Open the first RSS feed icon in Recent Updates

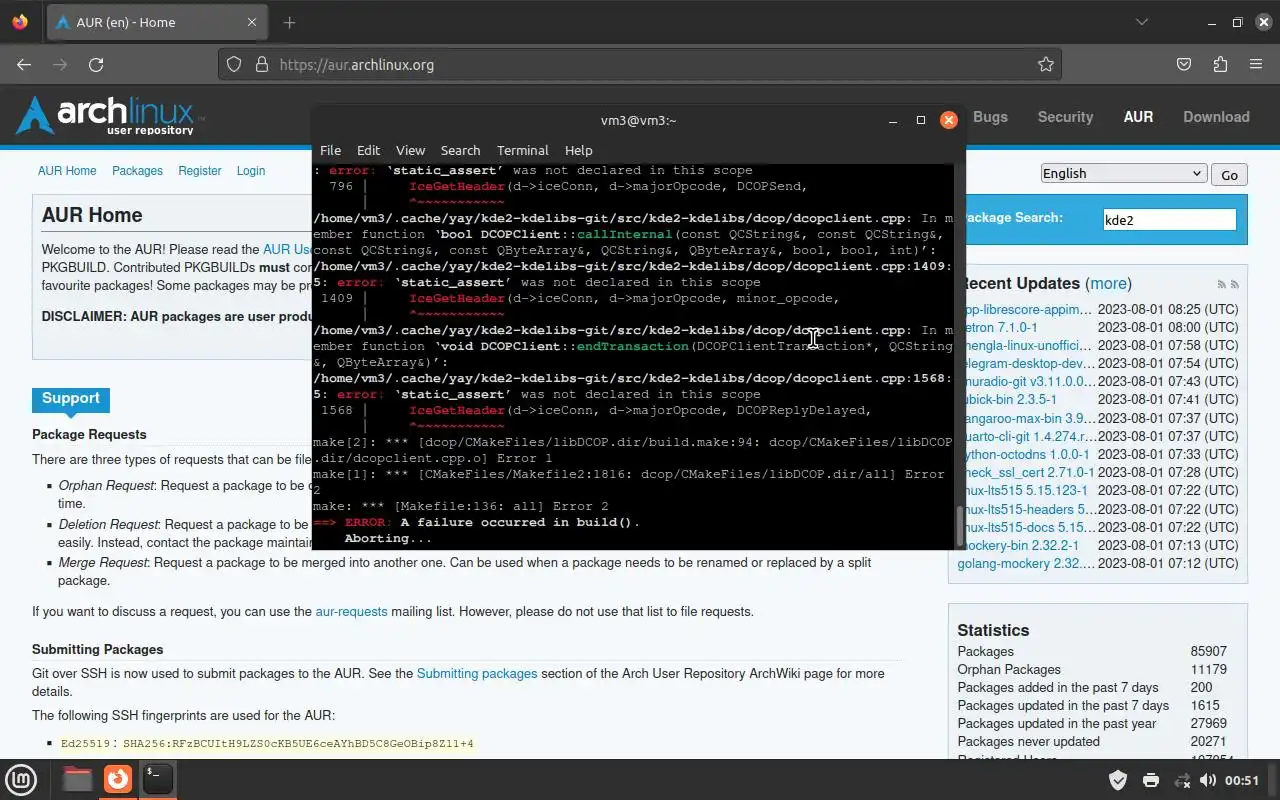tap(1221, 285)
